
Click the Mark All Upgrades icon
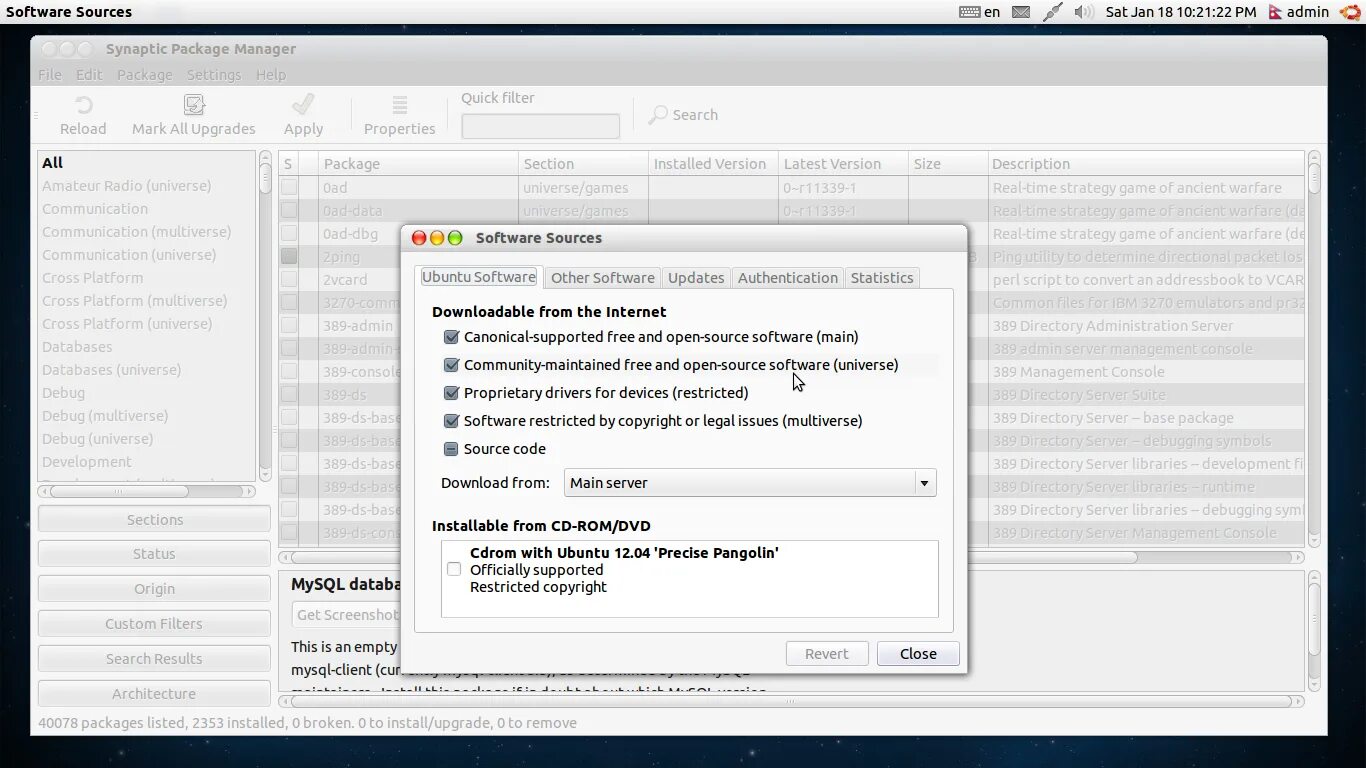coord(194,105)
